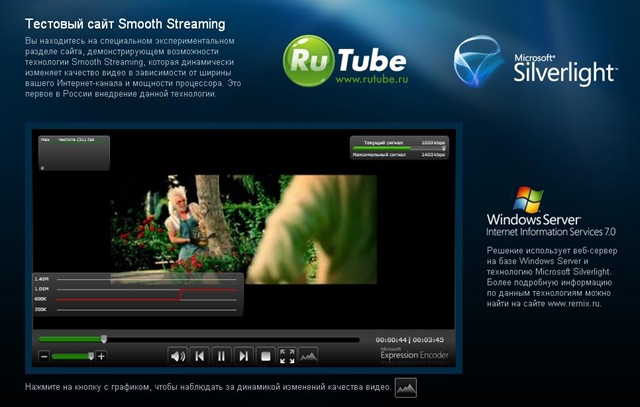The width and height of the screenshot is (640, 407).
Task: Click the Expression Encoder label
Action: 414,355
